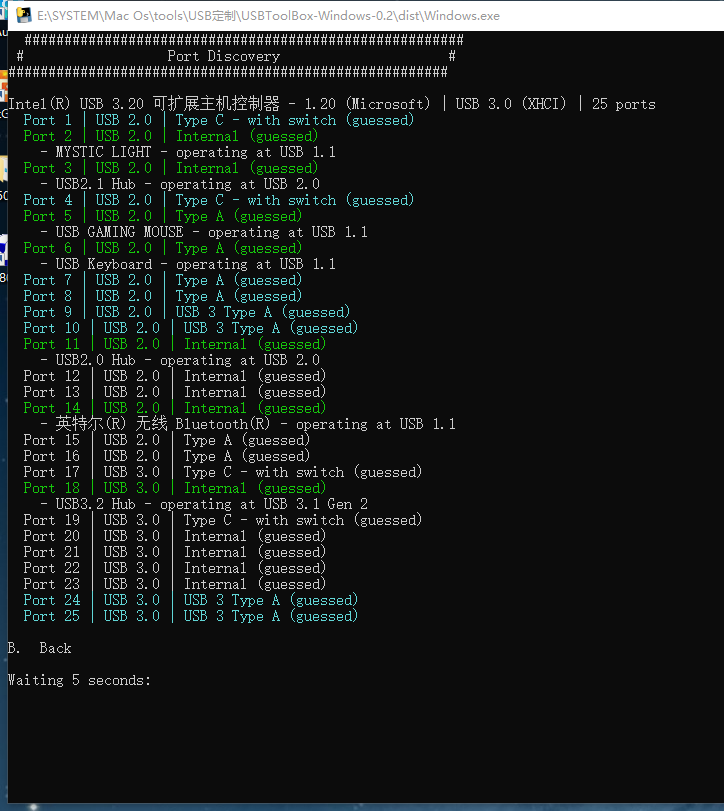Click the Port 6 Type A entry
The width and height of the screenshot is (724, 811).
tap(162, 248)
